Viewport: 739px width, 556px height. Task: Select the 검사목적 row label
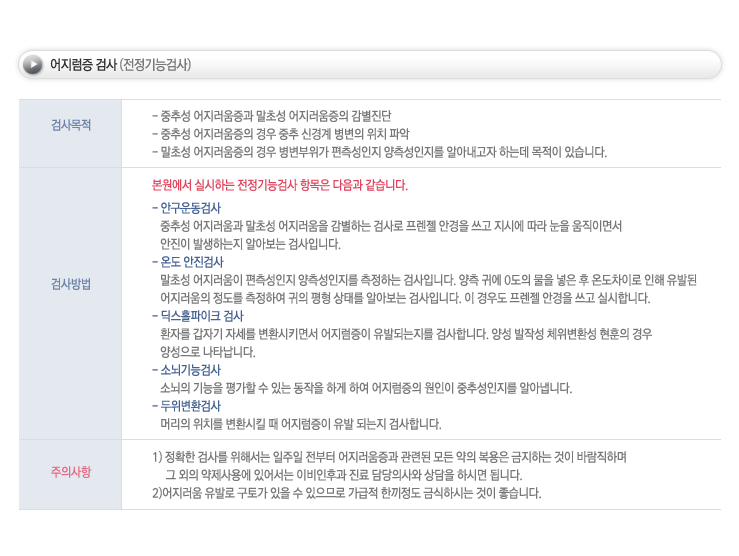(x=71, y=125)
